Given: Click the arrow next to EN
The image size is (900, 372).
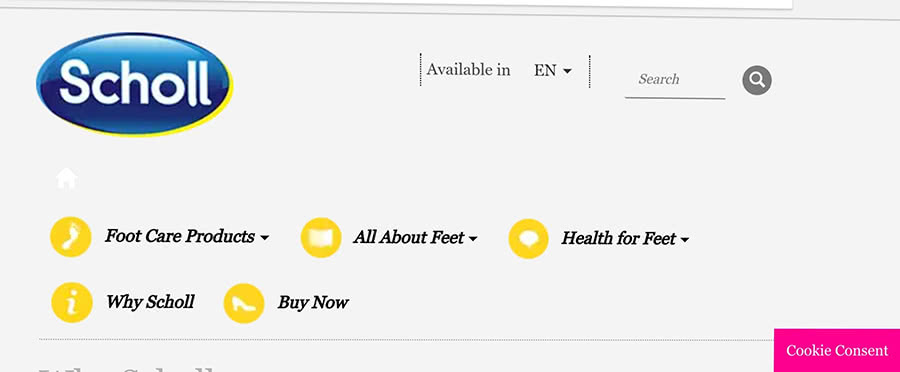Looking at the screenshot, I should tap(567, 71).
